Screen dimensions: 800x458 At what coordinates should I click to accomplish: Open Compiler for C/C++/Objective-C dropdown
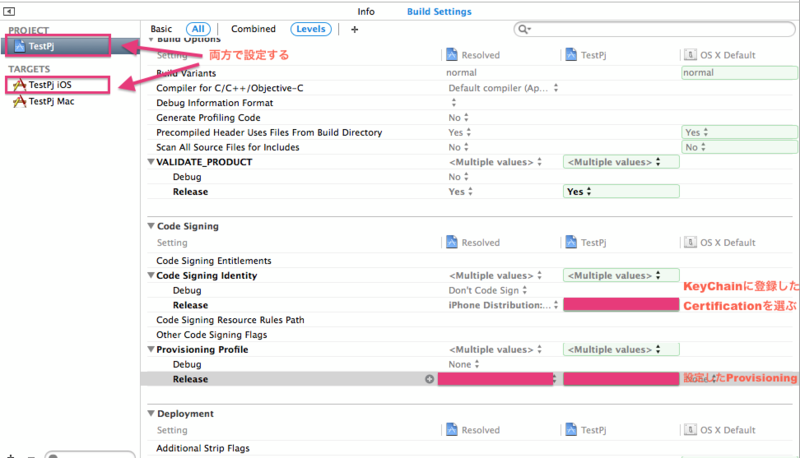(x=503, y=88)
